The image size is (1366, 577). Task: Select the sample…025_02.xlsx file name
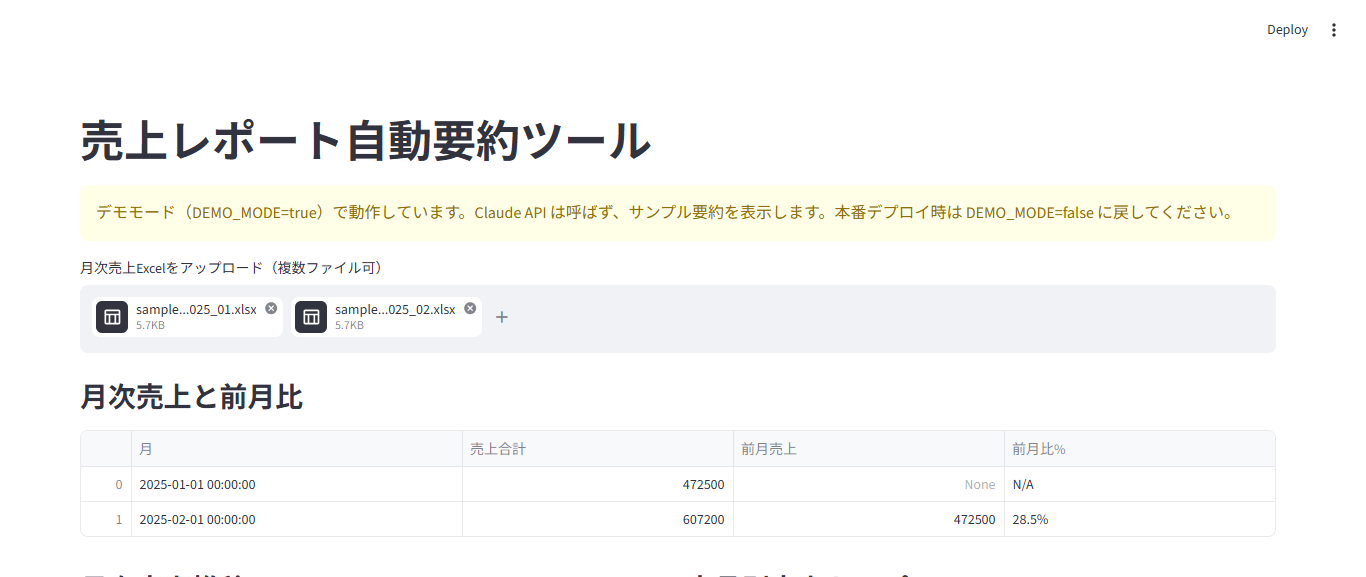coord(395,309)
